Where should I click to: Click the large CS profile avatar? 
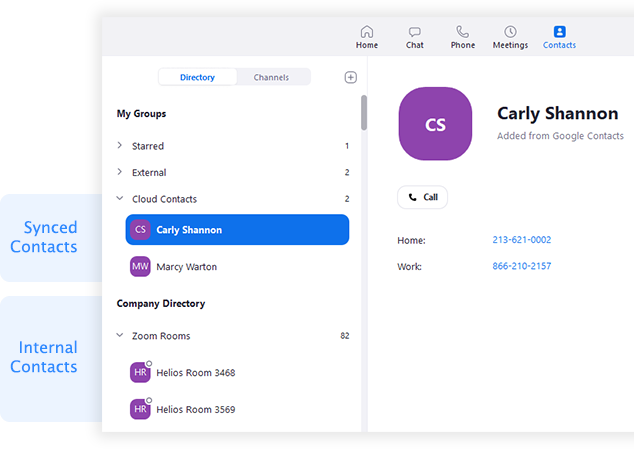pos(435,124)
